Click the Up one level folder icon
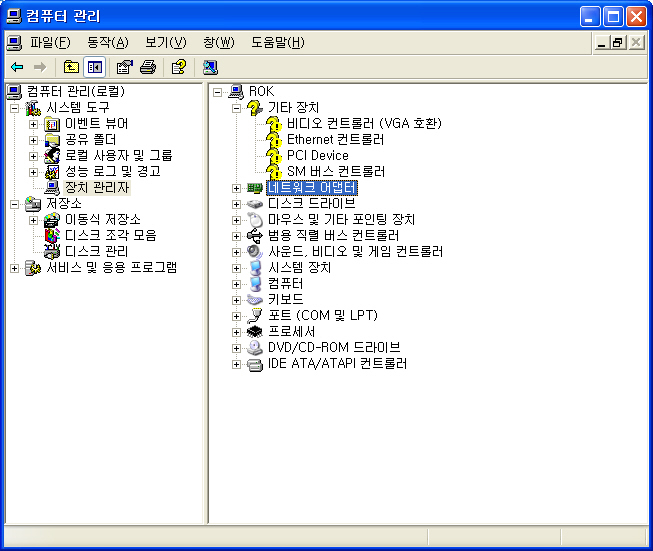Screen dimensions: 653x551 tap(71, 67)
